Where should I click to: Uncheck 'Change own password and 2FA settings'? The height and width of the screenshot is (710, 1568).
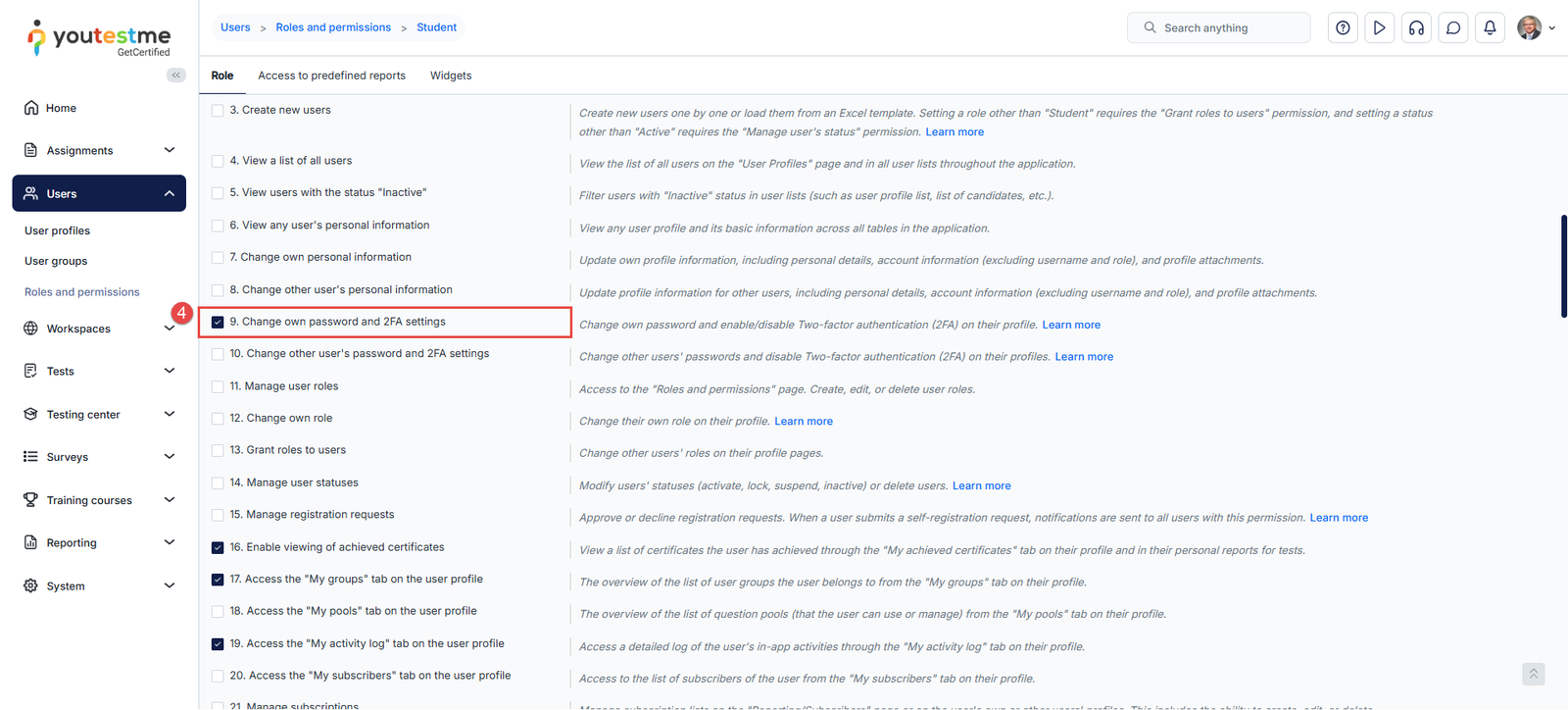pyautogui.click(x=218, y=322)
